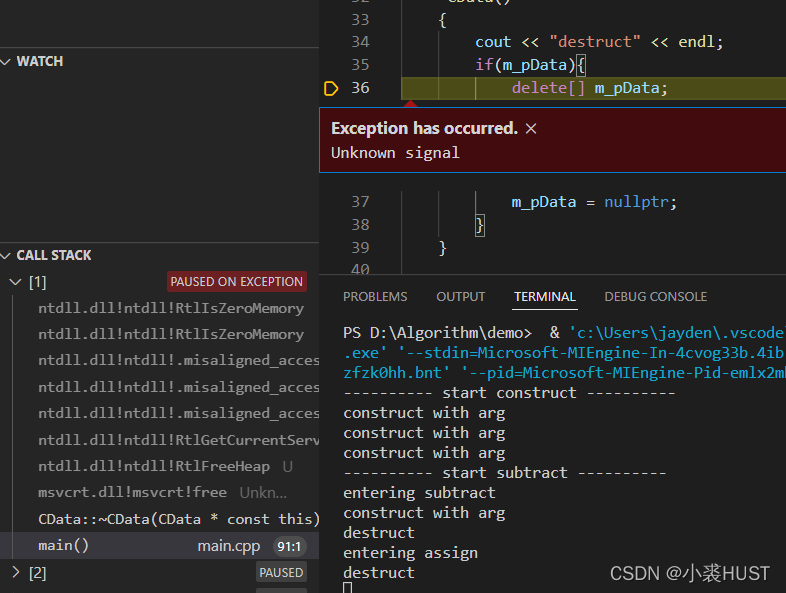786x593 pixels.
Task: Open the OUTPUT tab
Action: 460,297
